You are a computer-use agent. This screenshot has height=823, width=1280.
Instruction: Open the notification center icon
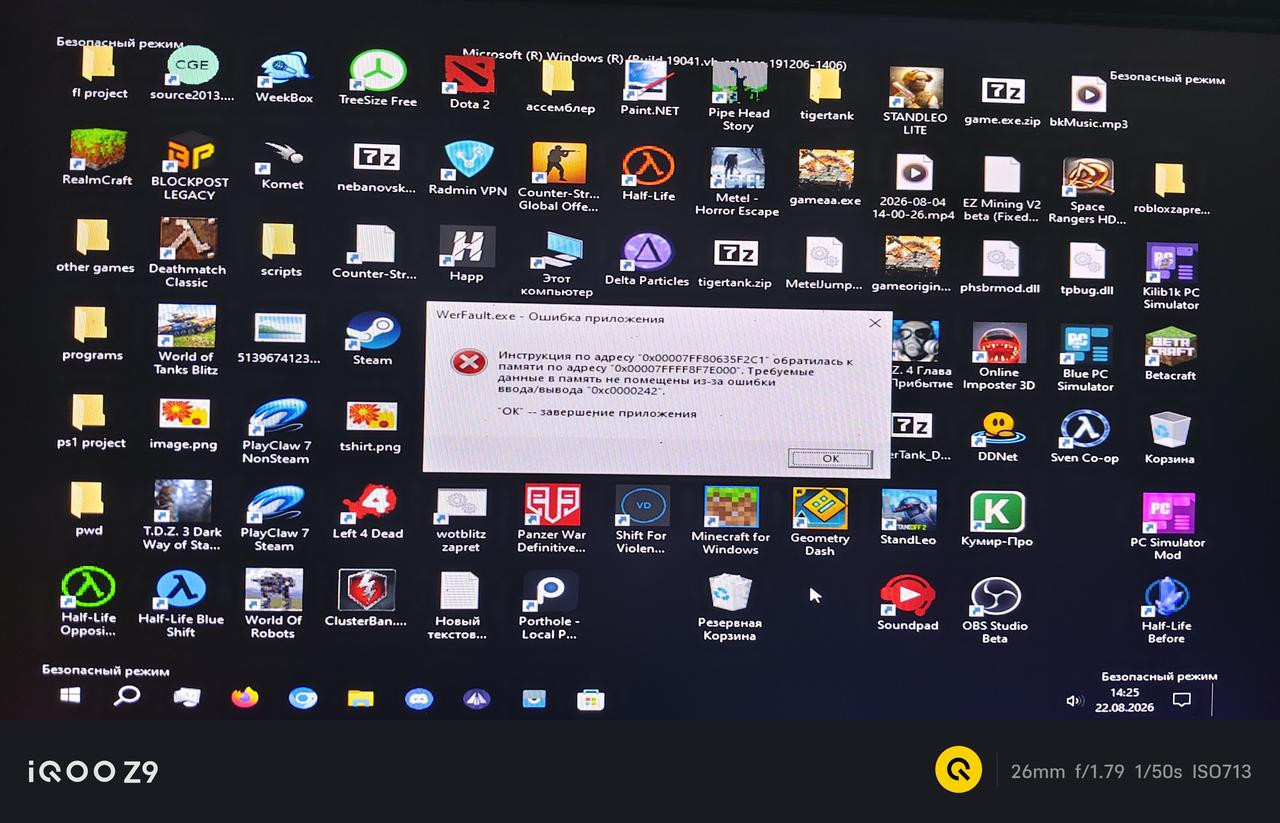coord(1181,700)
